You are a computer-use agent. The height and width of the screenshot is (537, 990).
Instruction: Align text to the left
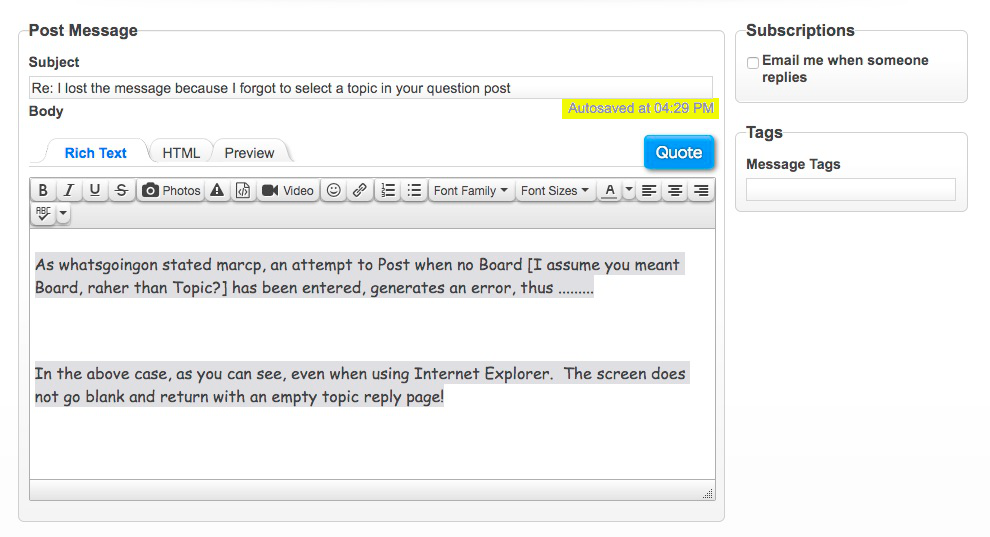pyautogui.click(x=648, y=190)
